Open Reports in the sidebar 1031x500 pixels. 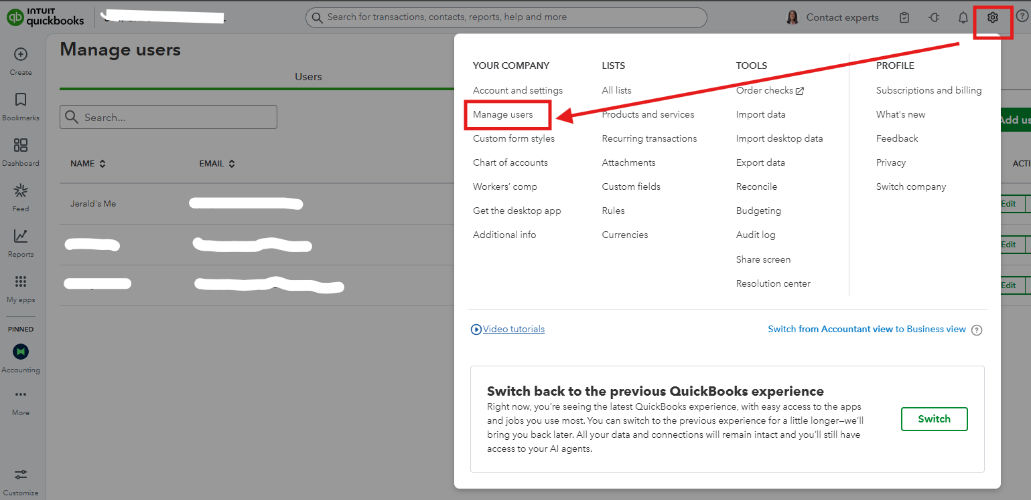[21, 237]
